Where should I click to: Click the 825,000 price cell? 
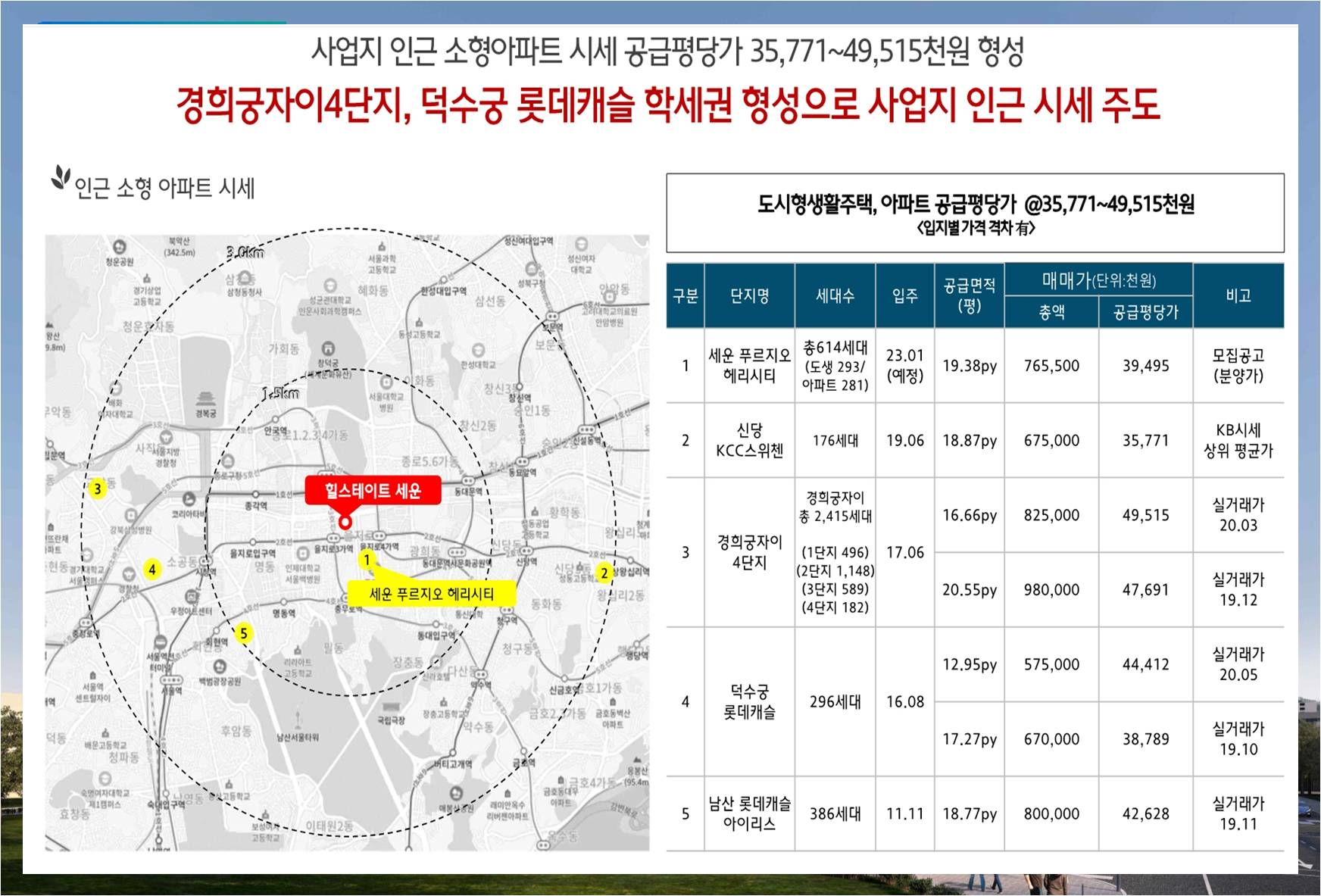point(1052,515)
